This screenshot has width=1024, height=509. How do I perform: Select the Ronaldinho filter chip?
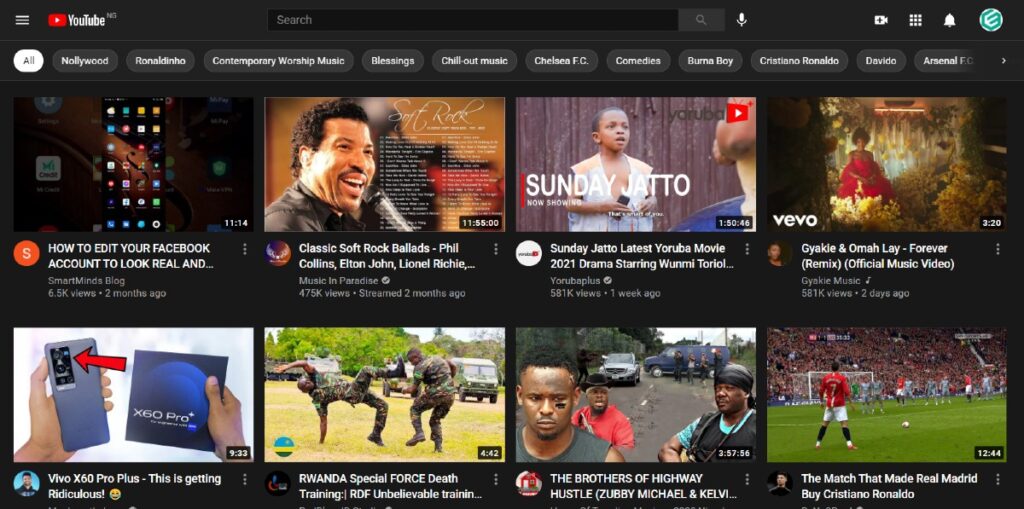pyautogui.click(x=161, y=61)
